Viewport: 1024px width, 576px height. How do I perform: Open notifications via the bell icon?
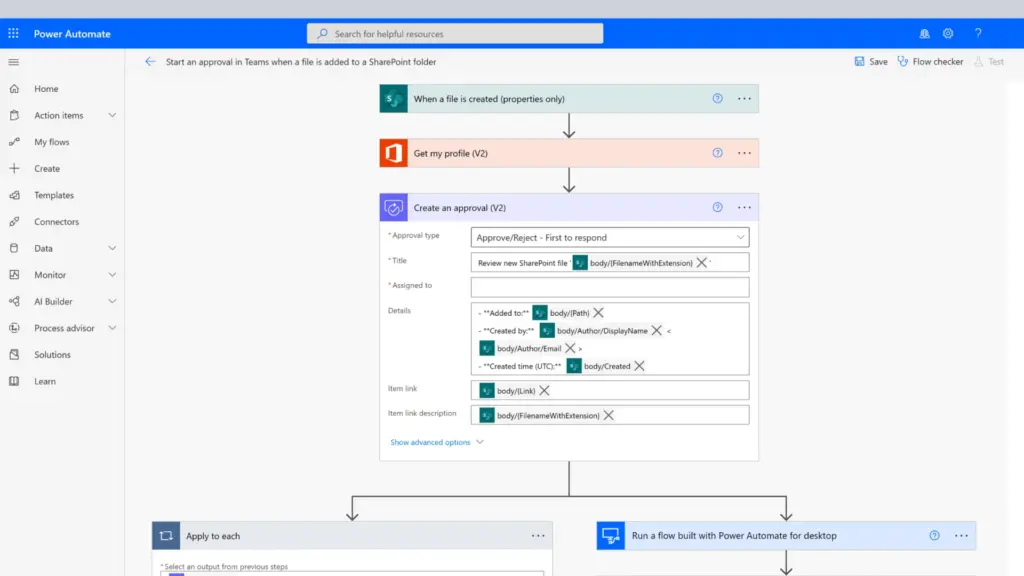pyautogui.click(x=924, y=33)
